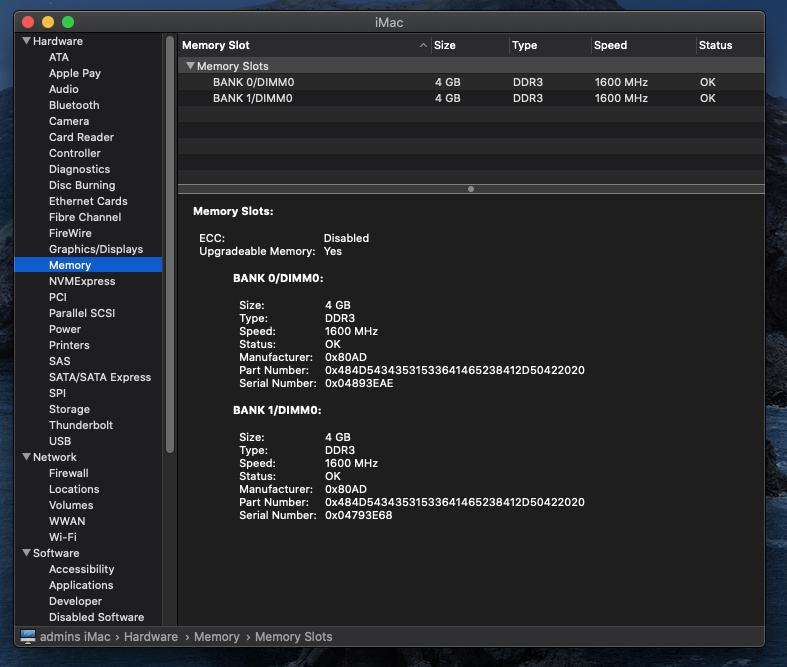The height and width of the screenshot is (667, 787).
Task: Select Thunderbolt in sidebar list
Action: [x=81, y=425]
